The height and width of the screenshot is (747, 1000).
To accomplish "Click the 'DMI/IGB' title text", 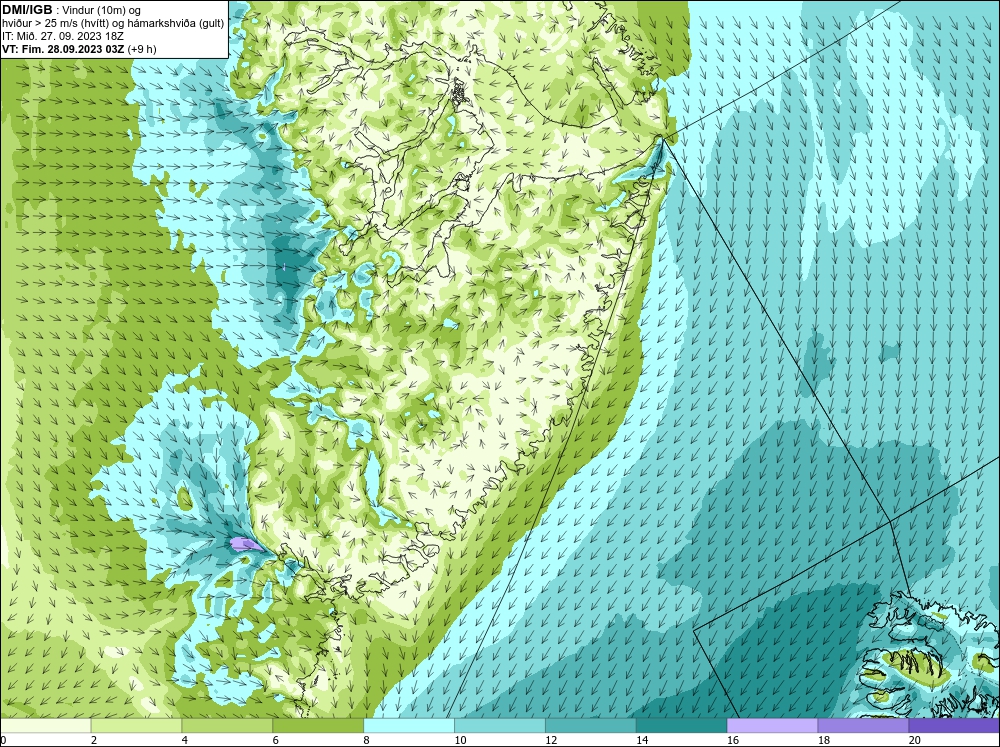I will pyautogui.click(x=27, y=10).
